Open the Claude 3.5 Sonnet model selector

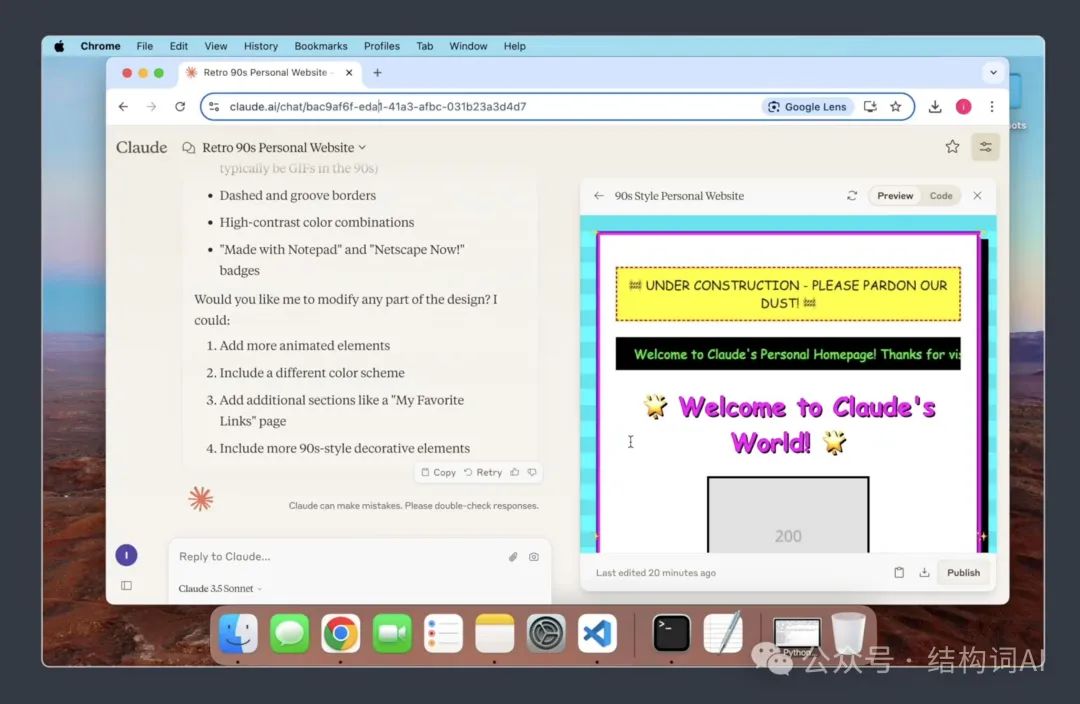[x=220, y=588]
